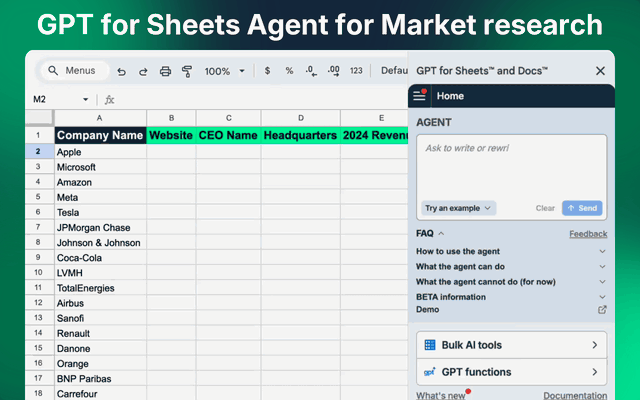Click the JPMorgan Chase cell

pyautogui.click(x=100, y=227)
